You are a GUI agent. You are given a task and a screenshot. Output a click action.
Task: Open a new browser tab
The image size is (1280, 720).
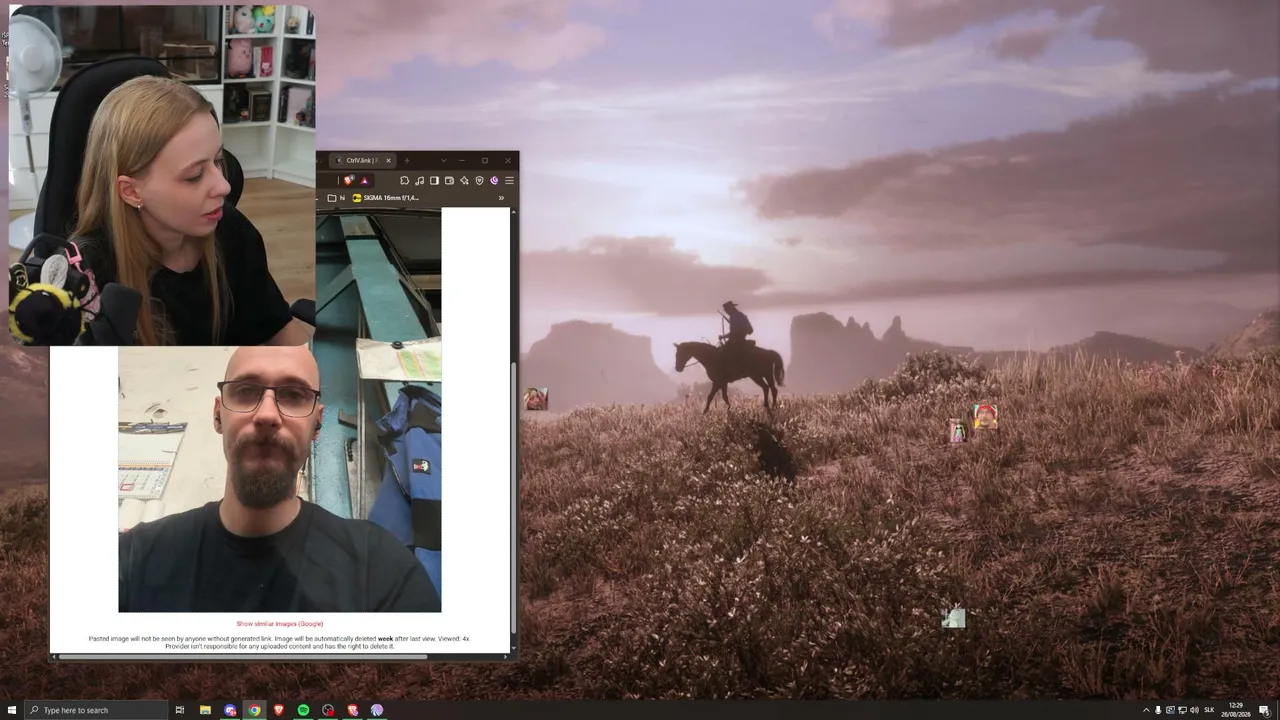406,160
